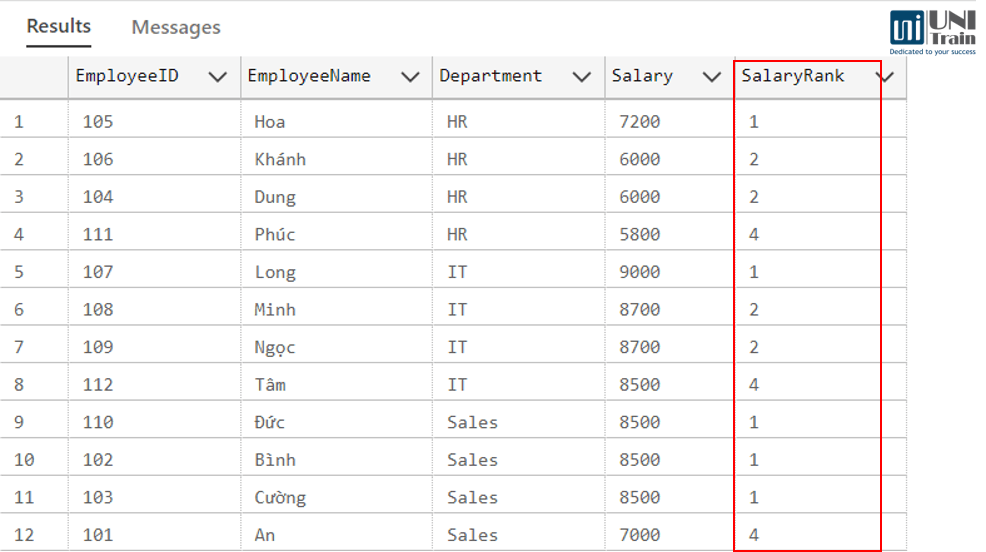Switch to the Results tab
The height and width of the screenshot is (552, 986).
pyautogui.click(x=58, y=26)
